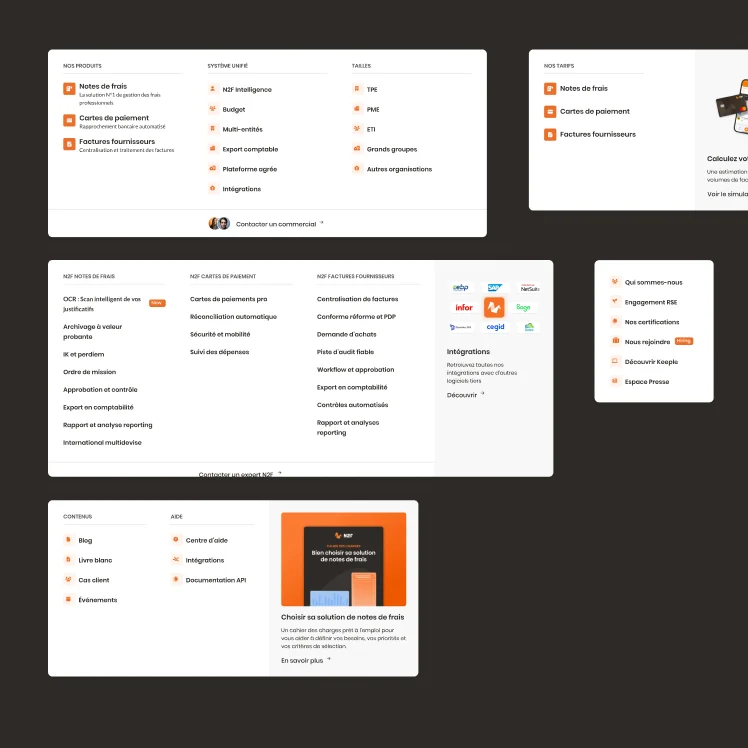The width and height of the screenshot is (748, 748).
Task: Open Demande d'achats entry
Action: tap(346, 334)
